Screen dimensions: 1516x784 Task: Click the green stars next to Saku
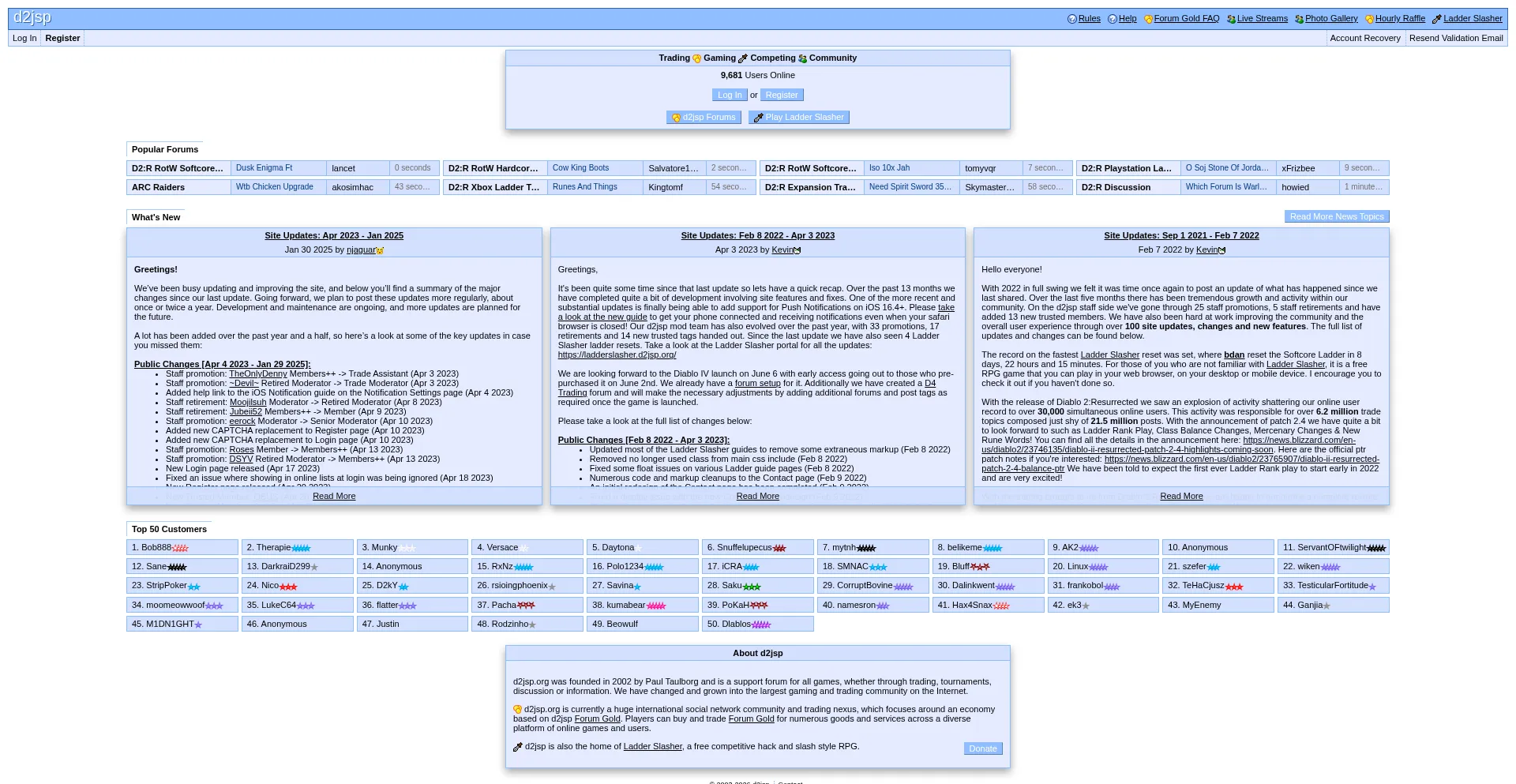pos(752,587)
